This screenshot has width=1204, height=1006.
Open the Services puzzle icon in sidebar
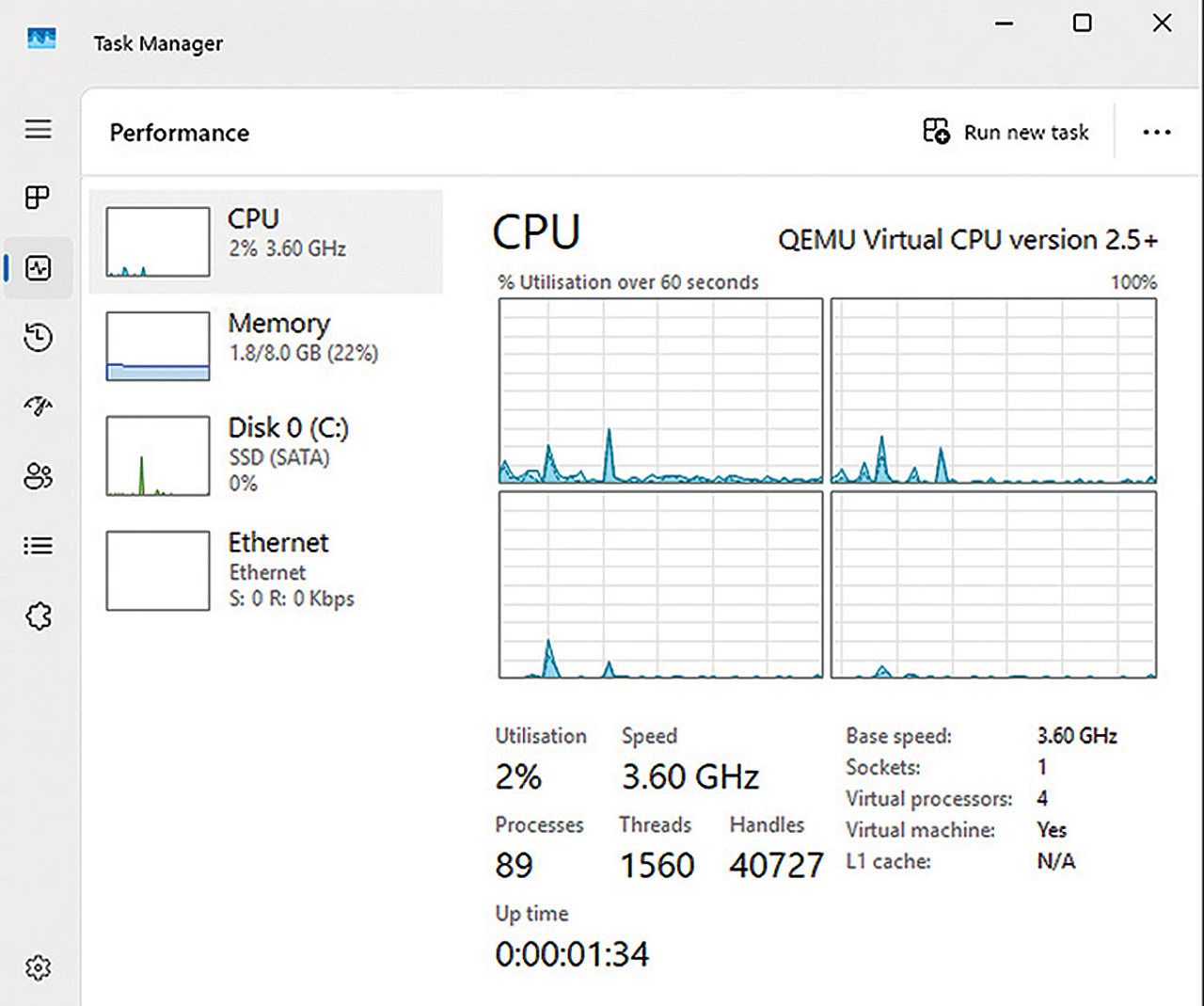pos(38,616)
